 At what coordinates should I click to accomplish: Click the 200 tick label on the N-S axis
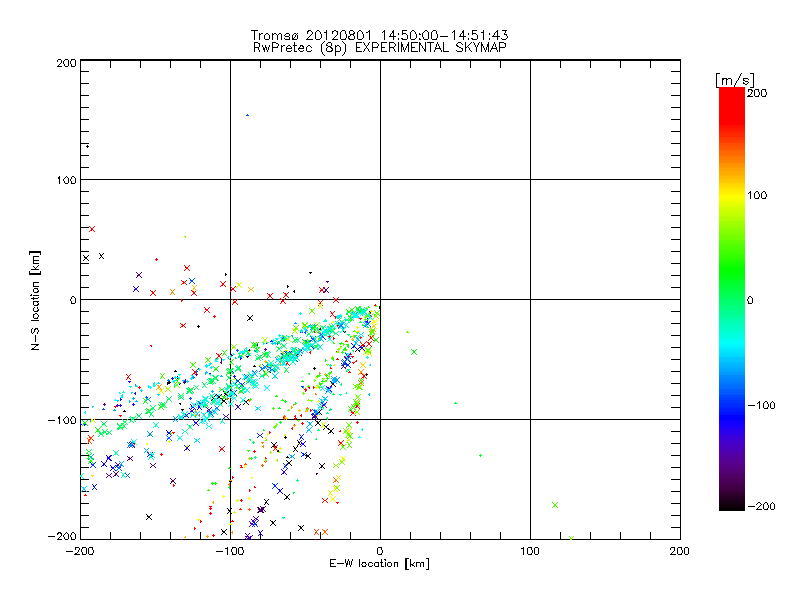(x=66, y=63)
